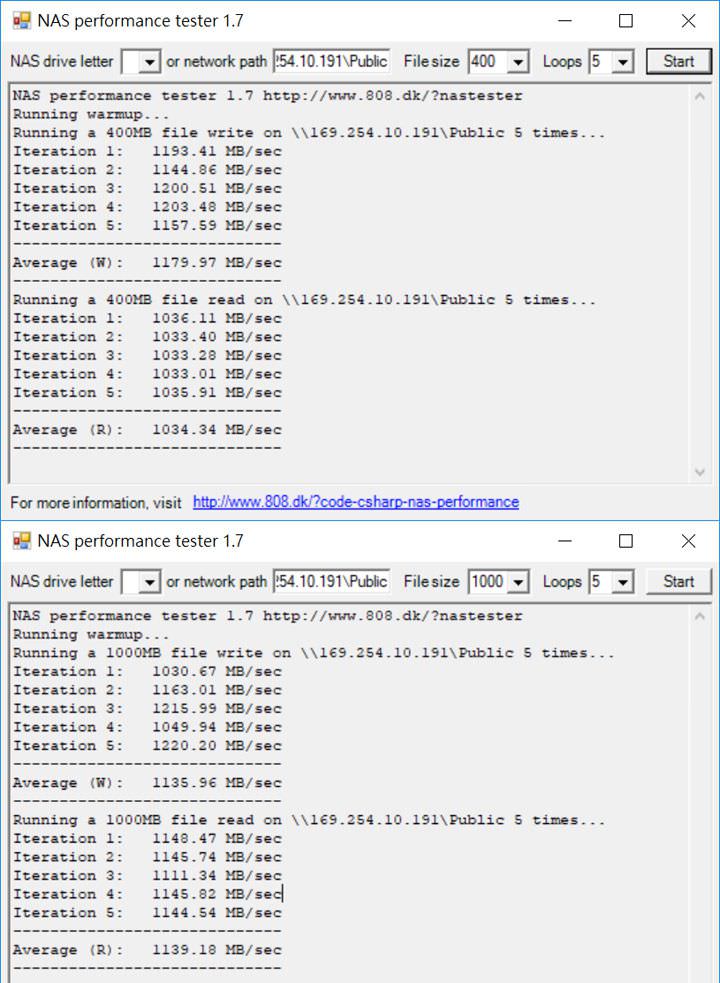The height and width of the screenshot is (983, 720).
Task: Click iteration line 1157.59 MB/sec
Action: pos(147,226)
